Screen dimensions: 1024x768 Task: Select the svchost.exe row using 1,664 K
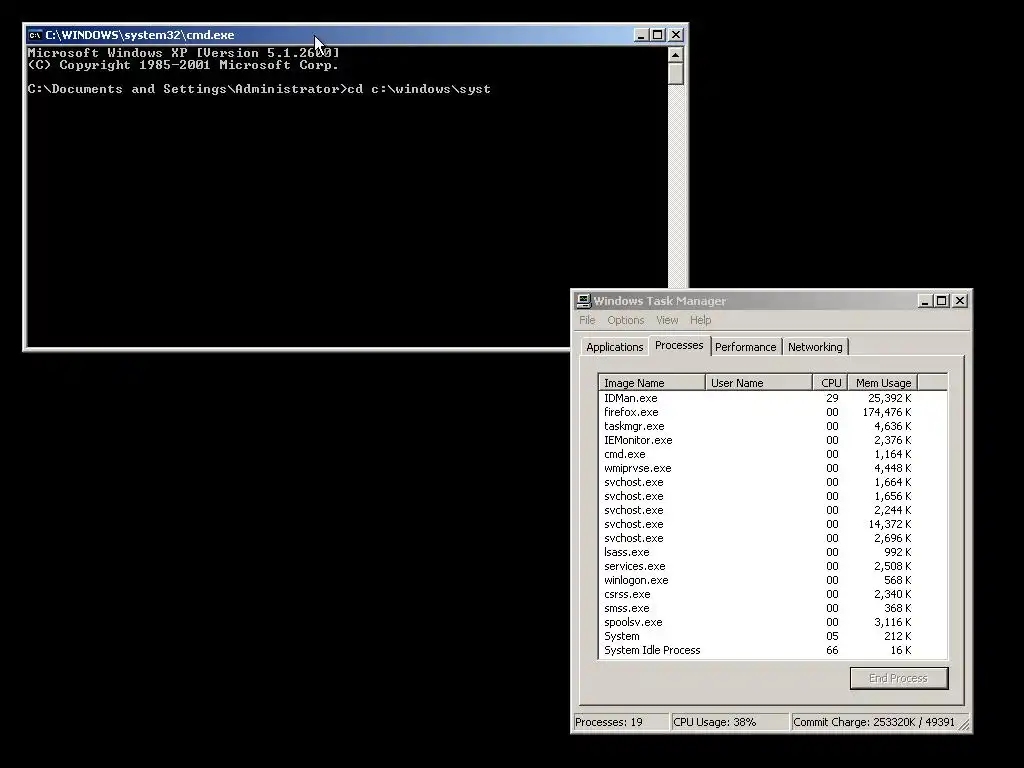coord(773,482)
